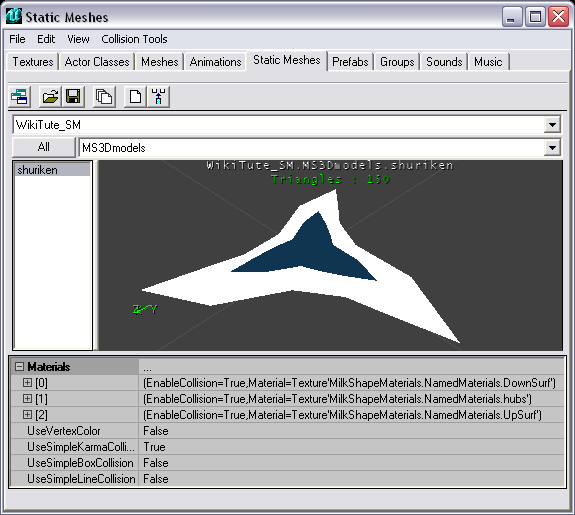Screen dimensions: 575x515
Task: Click the blank page new mesh icon
Action: coord(135,97)
